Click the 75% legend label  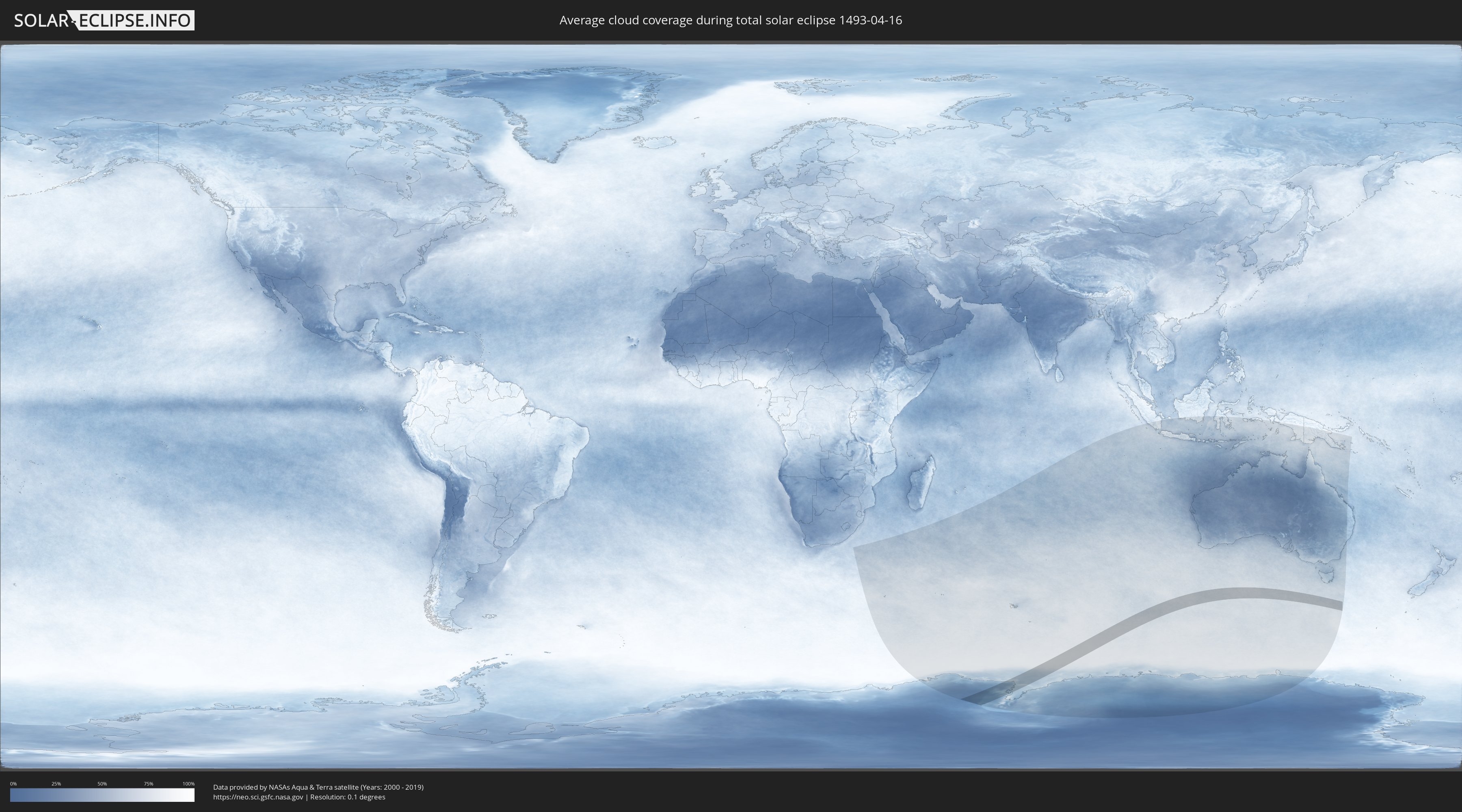click(x=148, y=784)
